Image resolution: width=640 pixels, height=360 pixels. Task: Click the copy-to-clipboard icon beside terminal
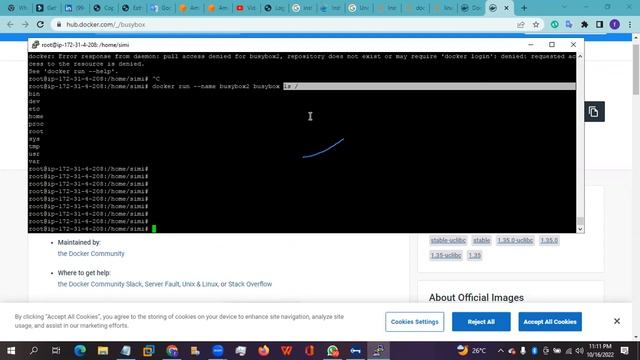click(594, 112)
